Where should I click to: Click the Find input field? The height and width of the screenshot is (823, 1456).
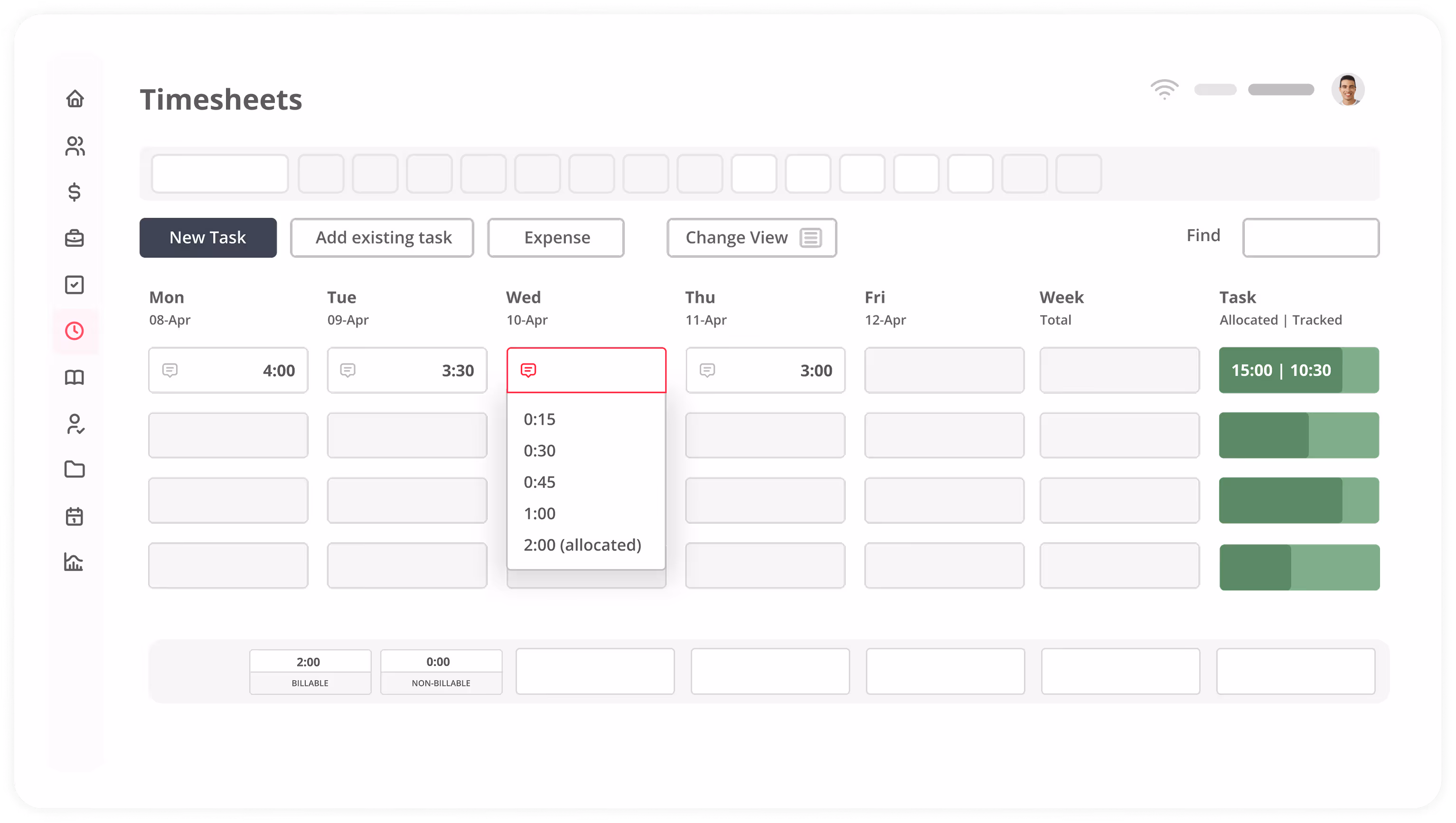click(x=1310, y=238)
